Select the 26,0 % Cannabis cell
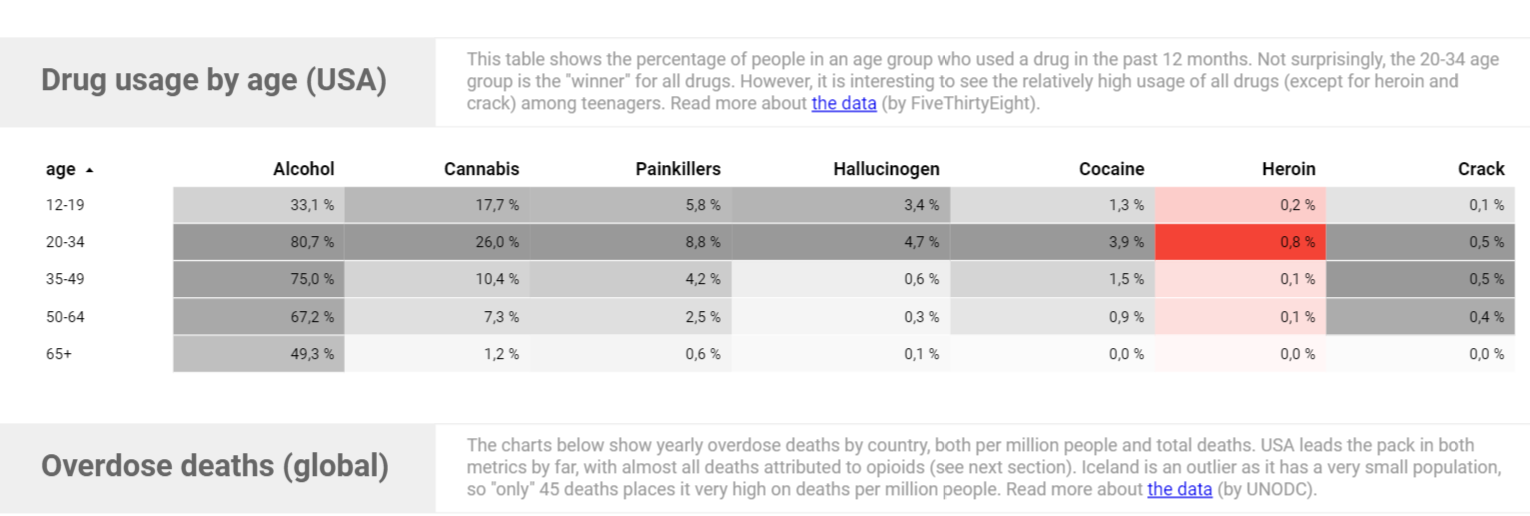1530x516 pixels. pyautogui.click(x=437, y=242)
